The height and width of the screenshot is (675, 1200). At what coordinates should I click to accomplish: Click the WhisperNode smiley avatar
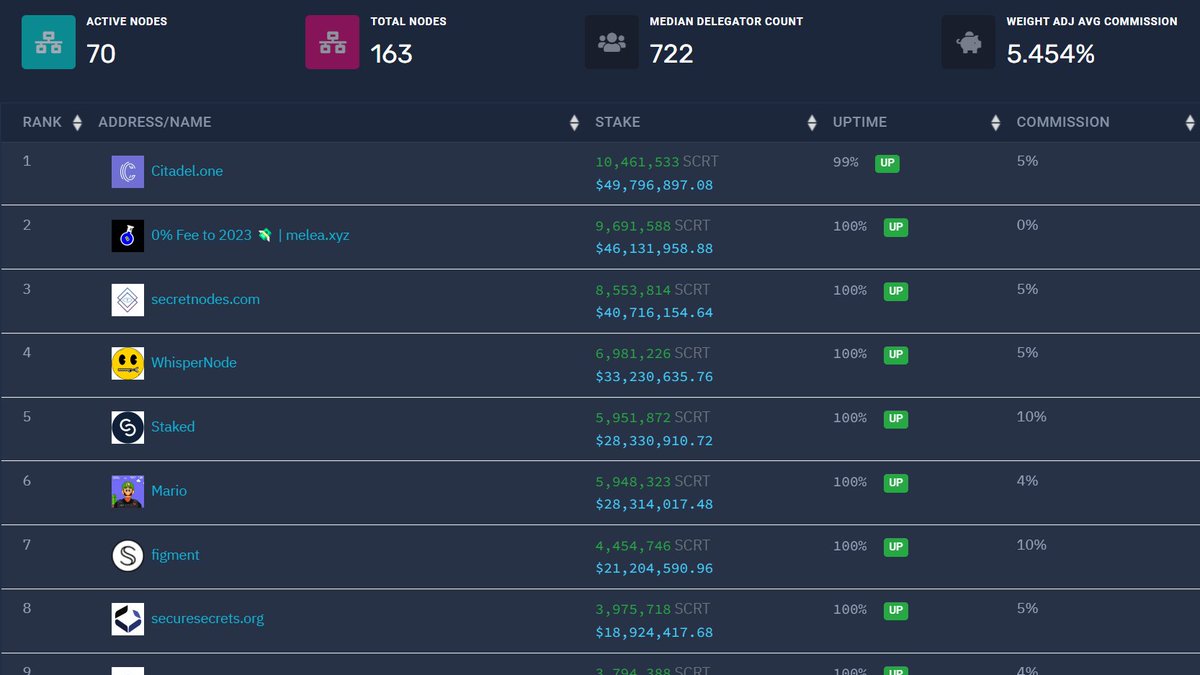tap(128, 364)
